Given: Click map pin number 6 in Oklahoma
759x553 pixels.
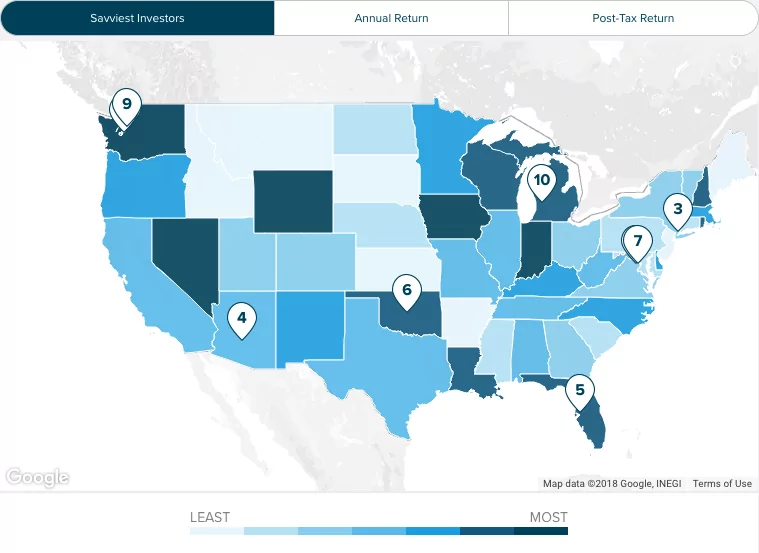Looking at the screenshot, I should pyautogui.click(x=407, y=292).
